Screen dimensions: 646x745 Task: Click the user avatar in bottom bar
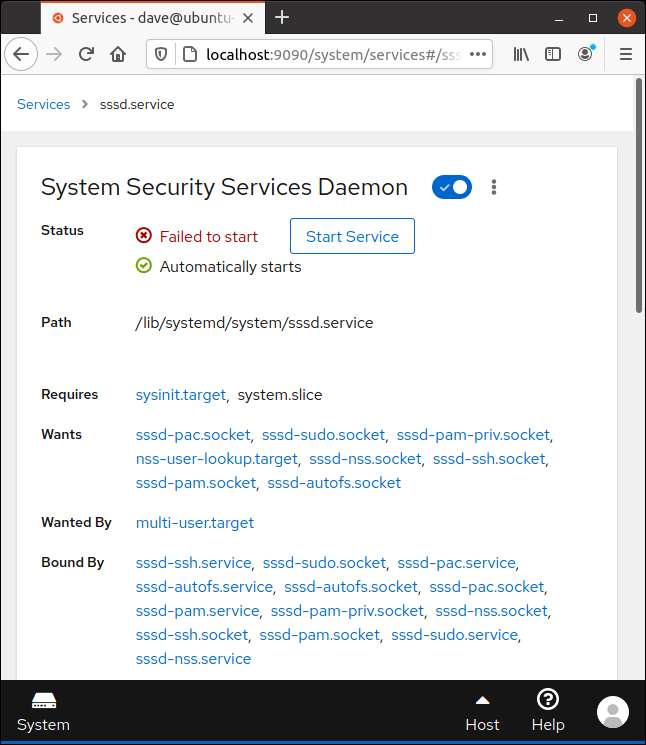click(612, 712)
